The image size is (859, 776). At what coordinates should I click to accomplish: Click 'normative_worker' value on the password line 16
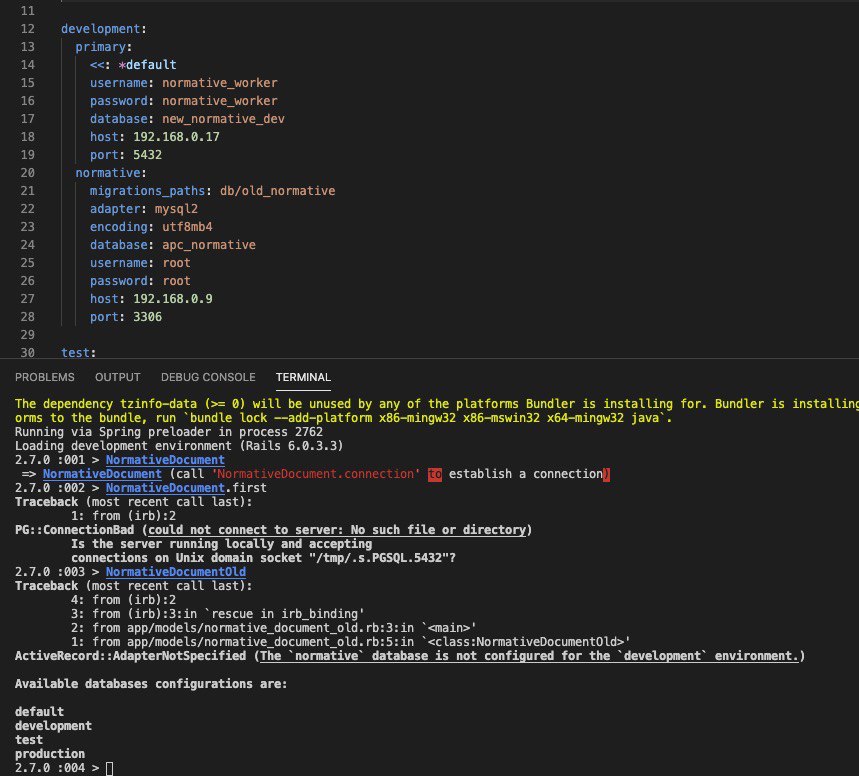[x=220, y=101]
